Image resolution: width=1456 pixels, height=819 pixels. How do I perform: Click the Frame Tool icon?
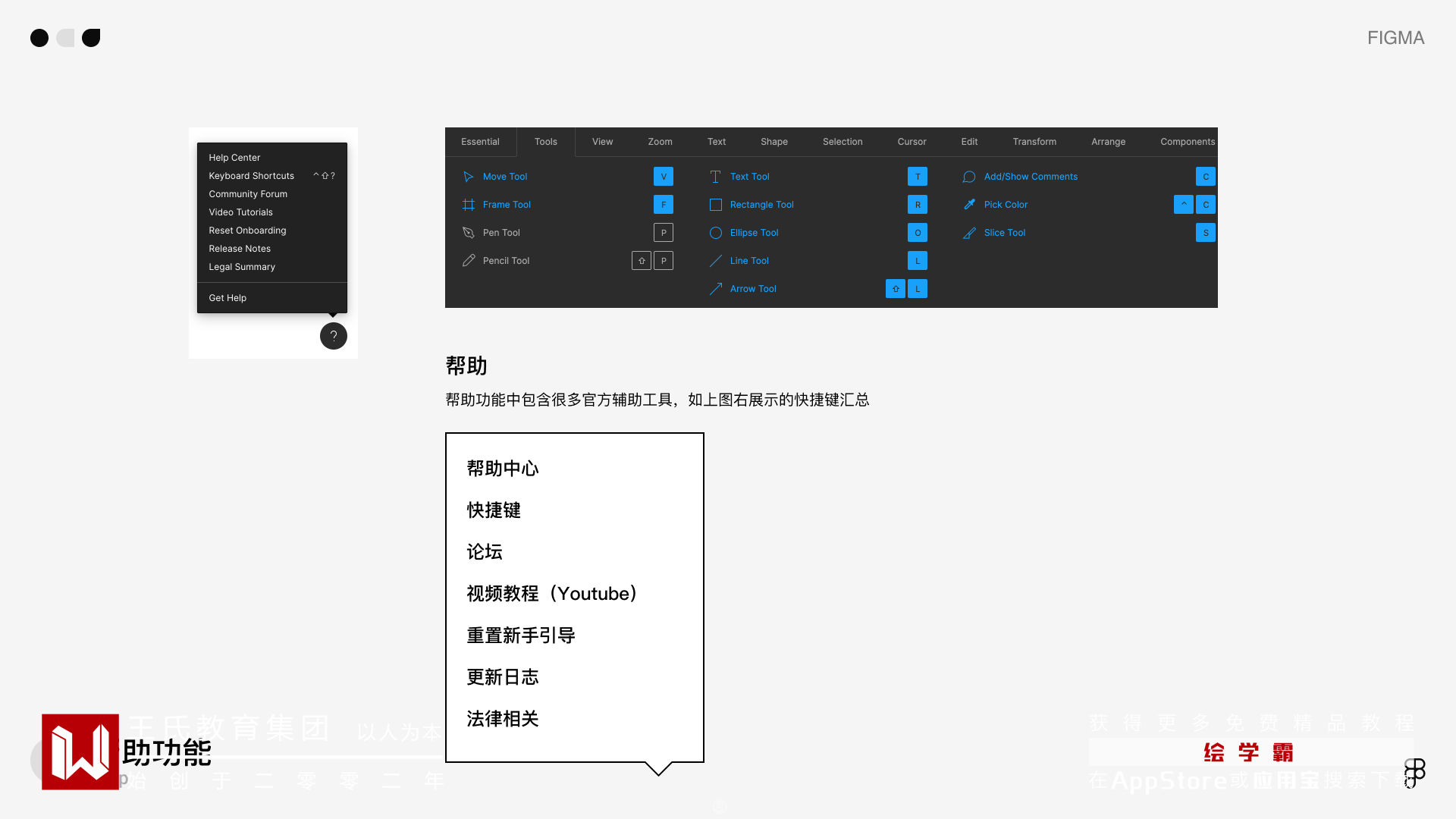pos(468,205)
